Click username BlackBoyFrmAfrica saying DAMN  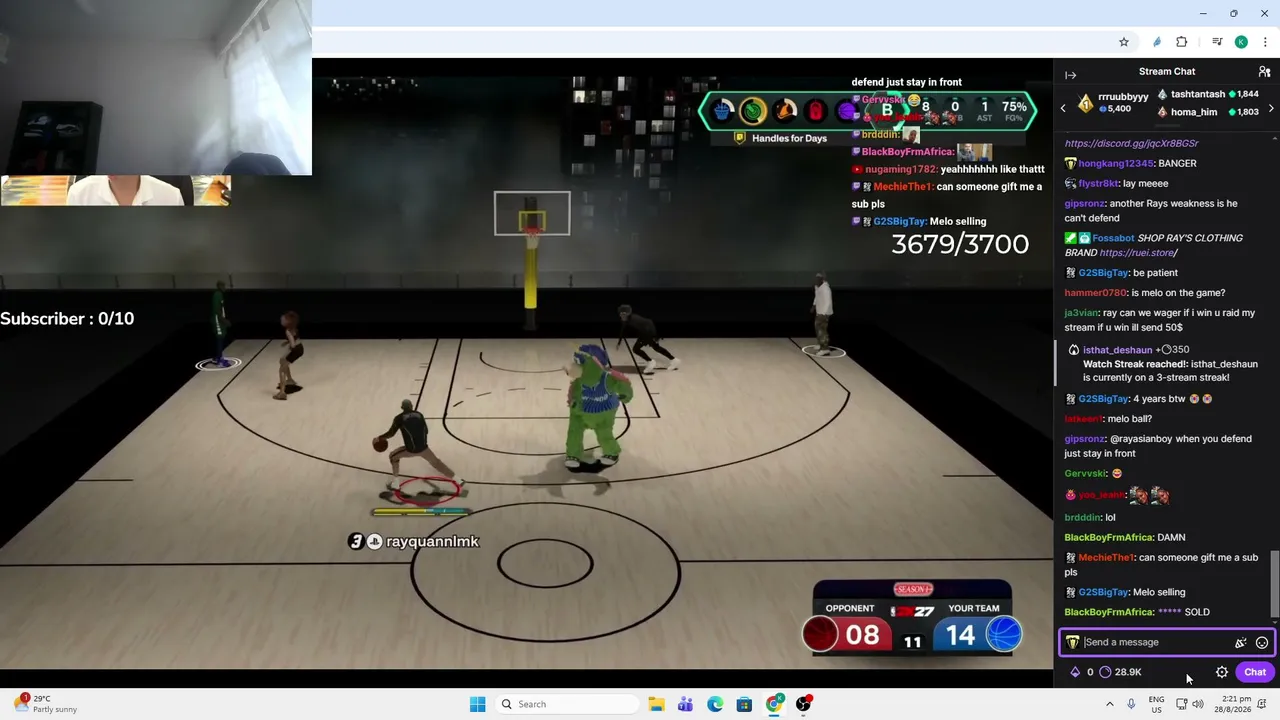(1109, 538)
